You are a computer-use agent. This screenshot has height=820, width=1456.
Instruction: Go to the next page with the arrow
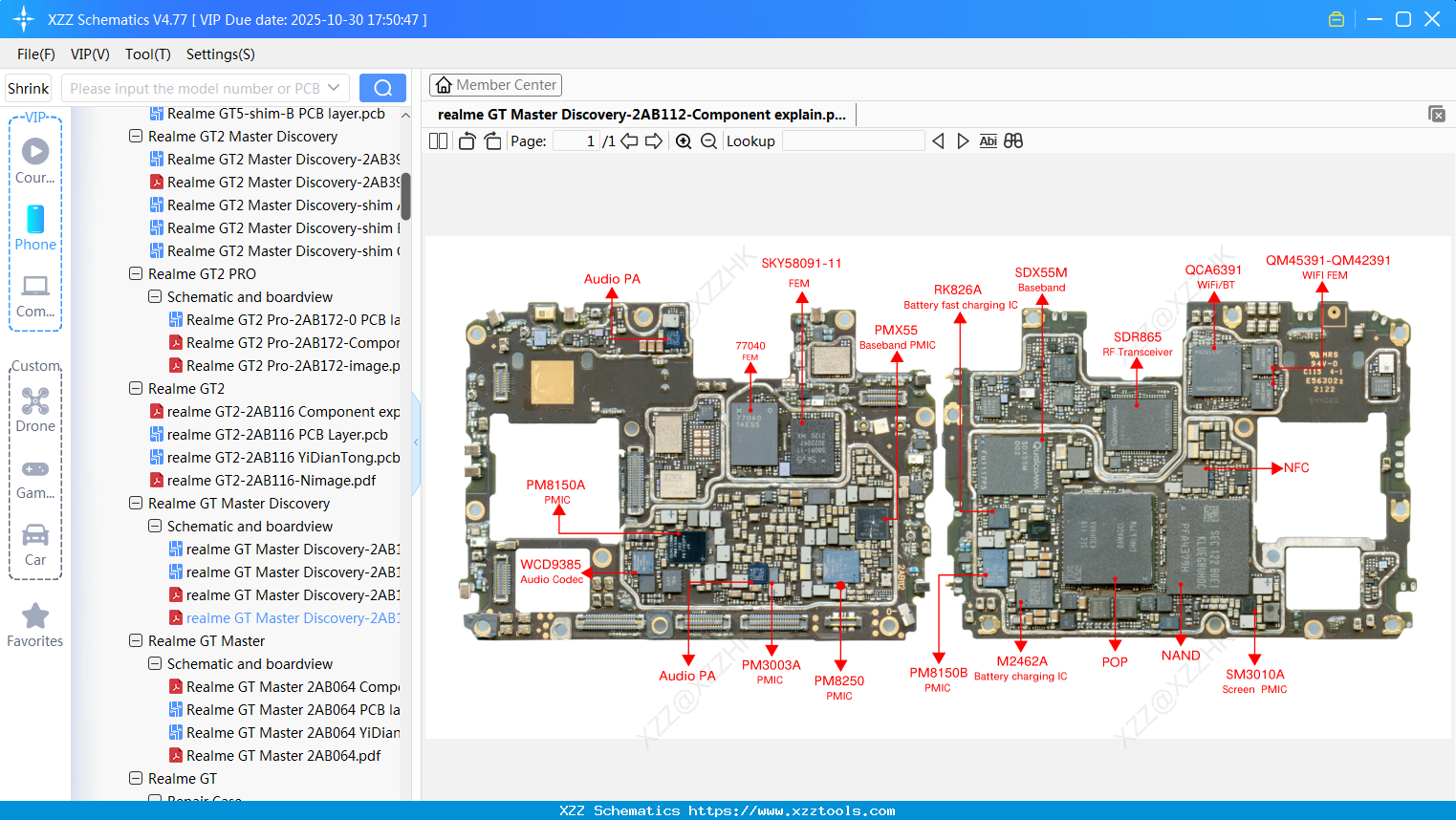[655, 140]
